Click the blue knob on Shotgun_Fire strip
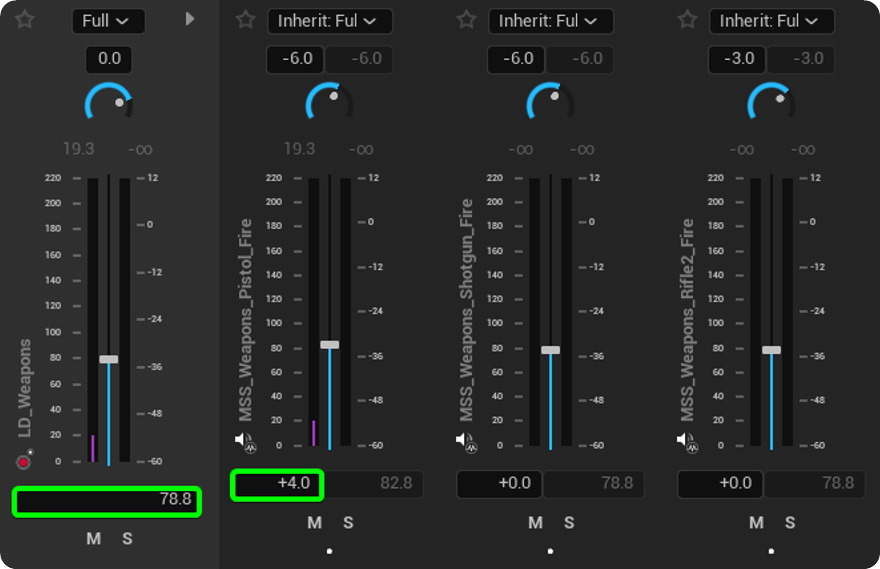 click(551, 102)
